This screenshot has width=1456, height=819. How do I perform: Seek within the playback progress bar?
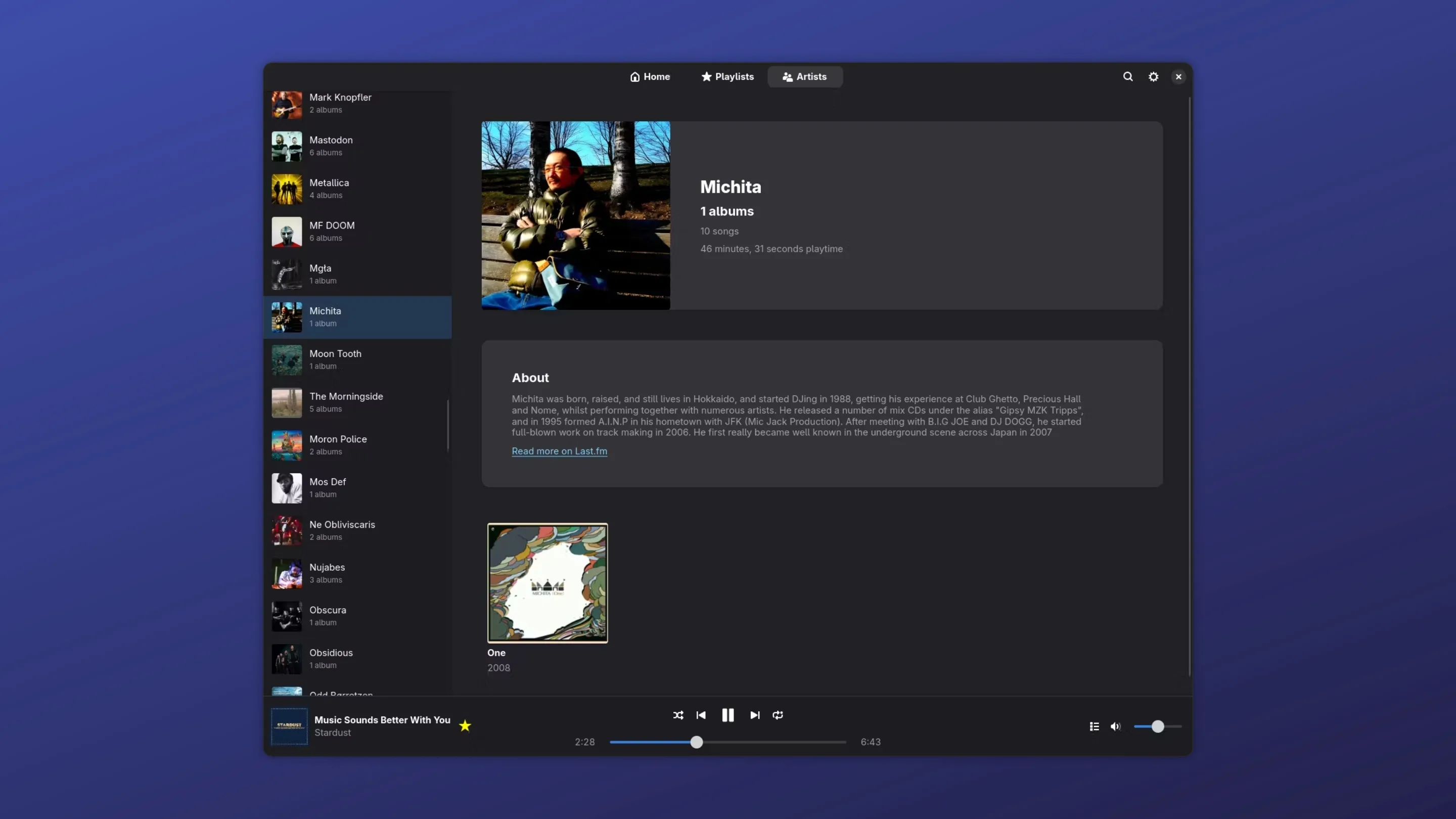pos(697,742)
